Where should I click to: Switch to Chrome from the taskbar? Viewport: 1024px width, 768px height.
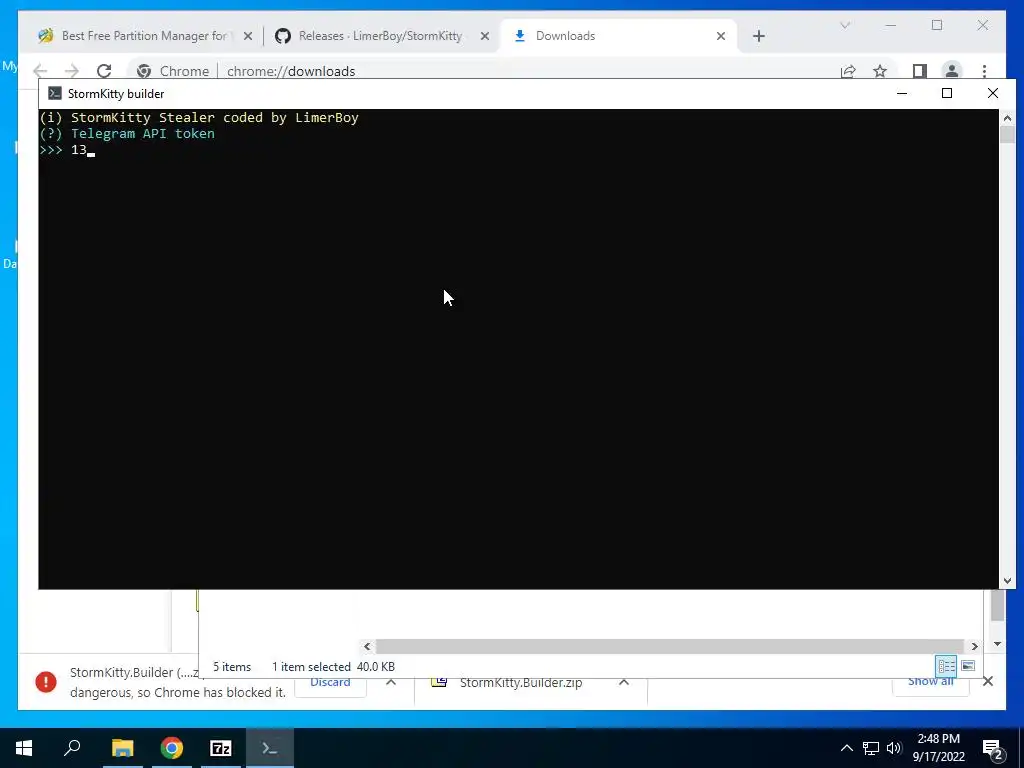pyautogui.click(x=172, y=748)
